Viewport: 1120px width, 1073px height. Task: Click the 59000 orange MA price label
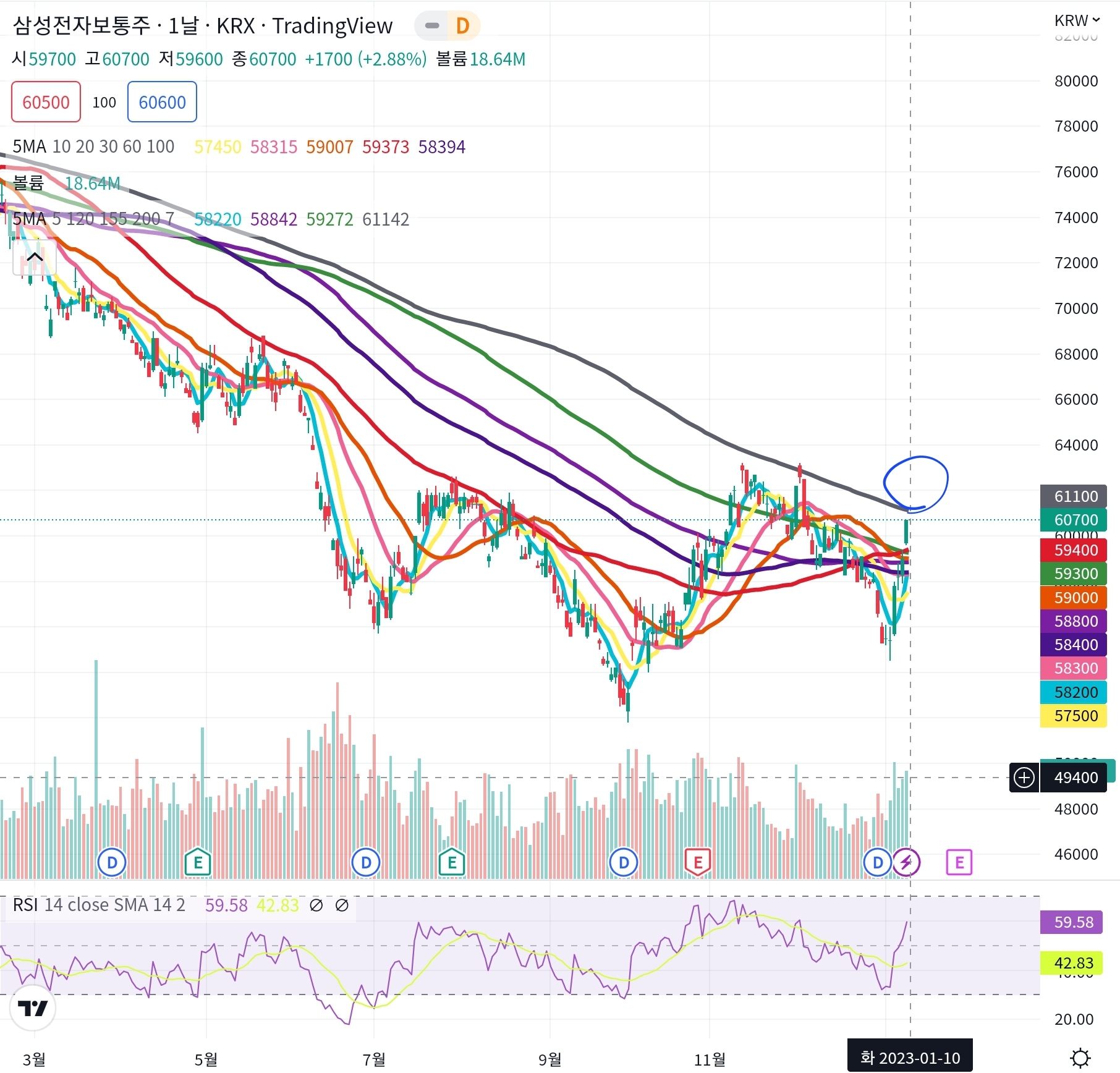click(1074, 598)
